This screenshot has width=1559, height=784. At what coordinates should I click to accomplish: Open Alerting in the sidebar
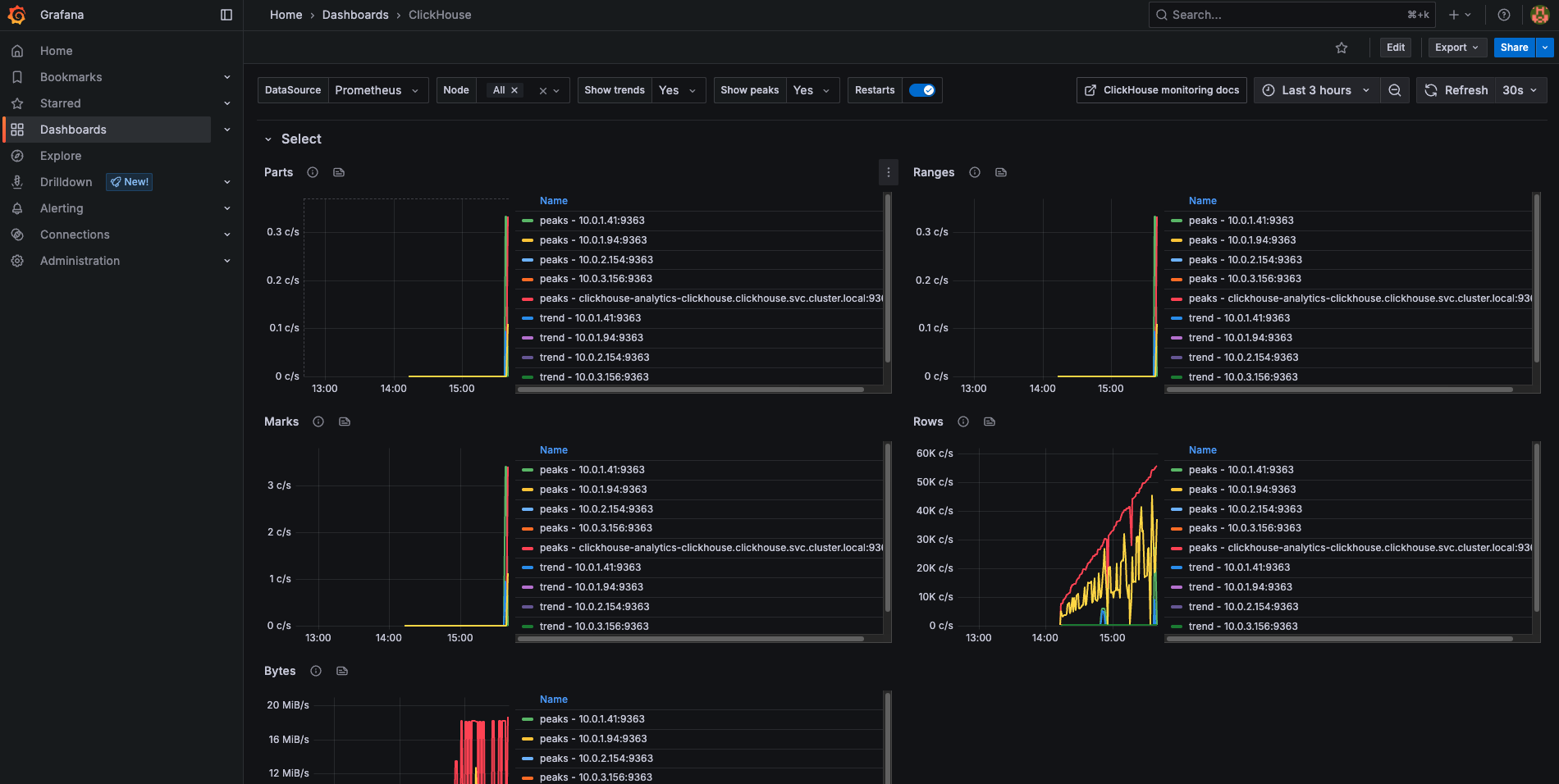click(62, 208)
